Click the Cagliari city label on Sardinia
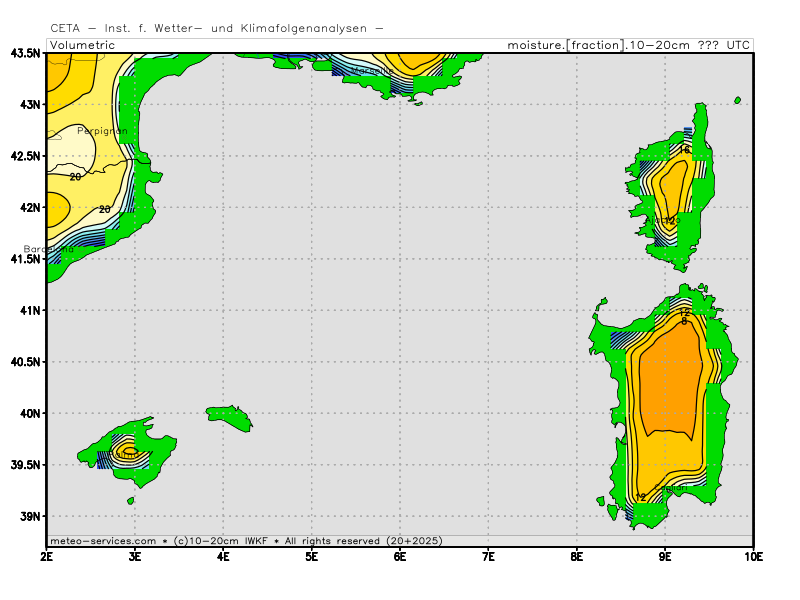The height and width of the screenshot is (600, 800). click(x=670, y=488)
